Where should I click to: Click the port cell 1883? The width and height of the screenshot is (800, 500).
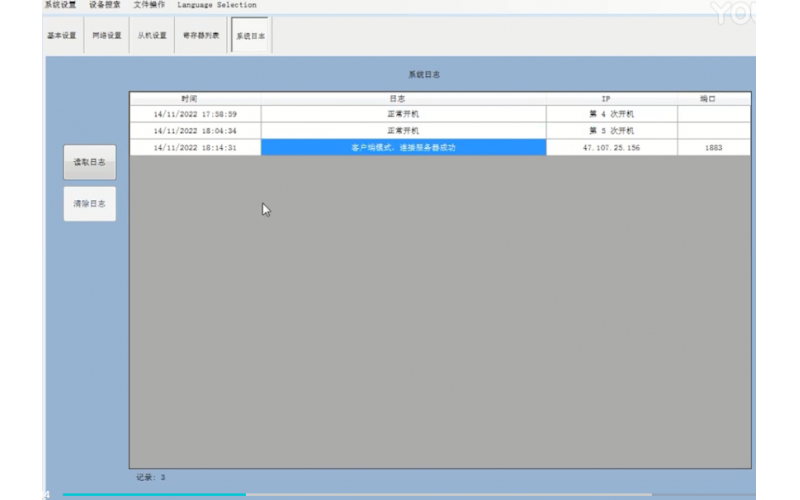713,148
